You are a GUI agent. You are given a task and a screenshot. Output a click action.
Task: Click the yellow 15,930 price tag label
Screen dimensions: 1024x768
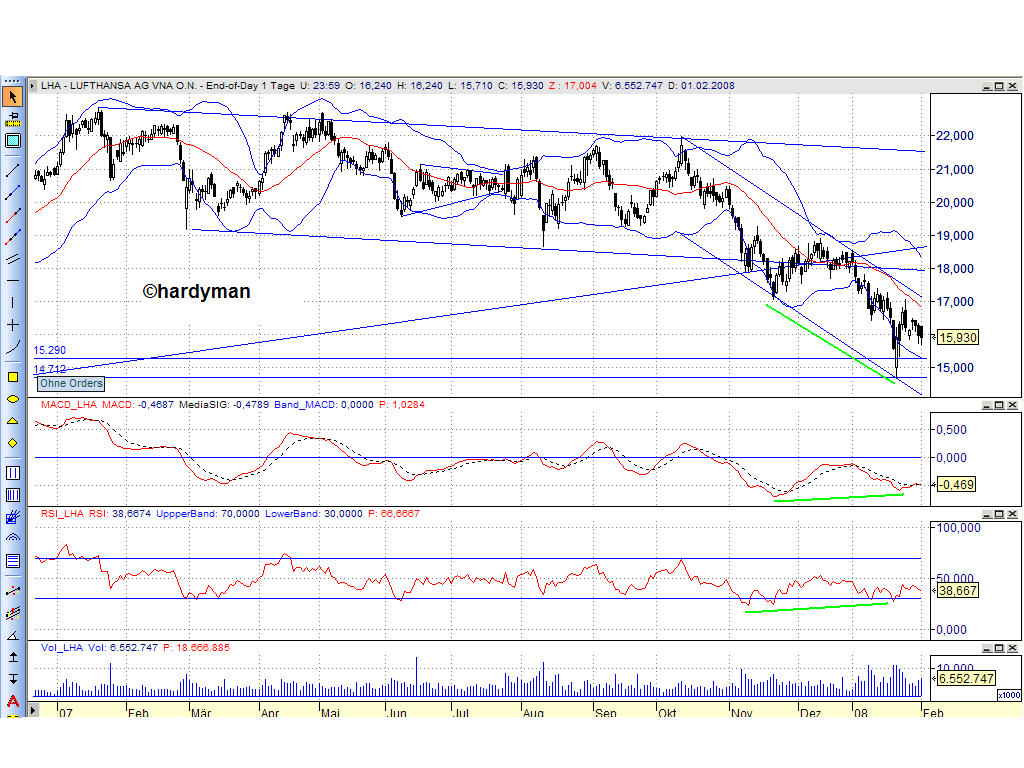[957, 338]
